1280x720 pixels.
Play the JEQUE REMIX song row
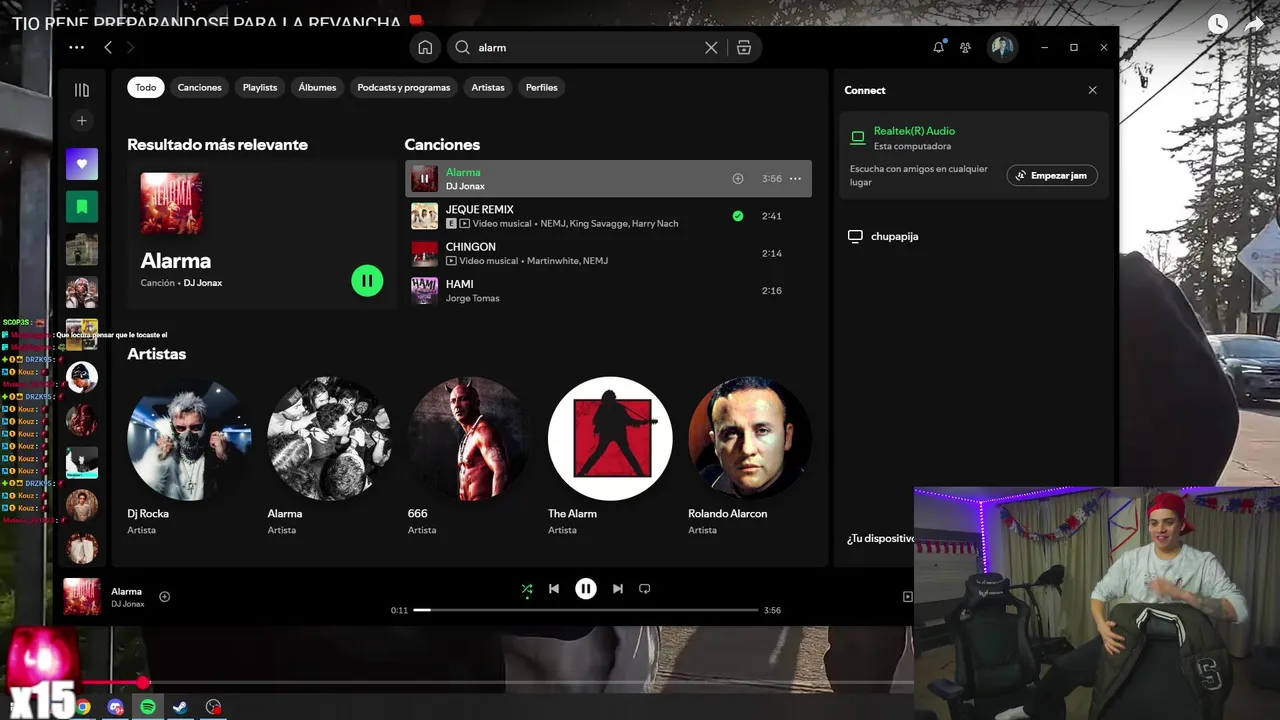608,216
